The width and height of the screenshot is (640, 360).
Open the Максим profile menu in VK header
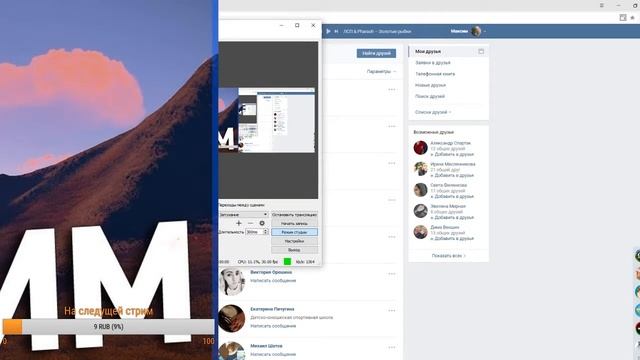(x=468, y=31)
